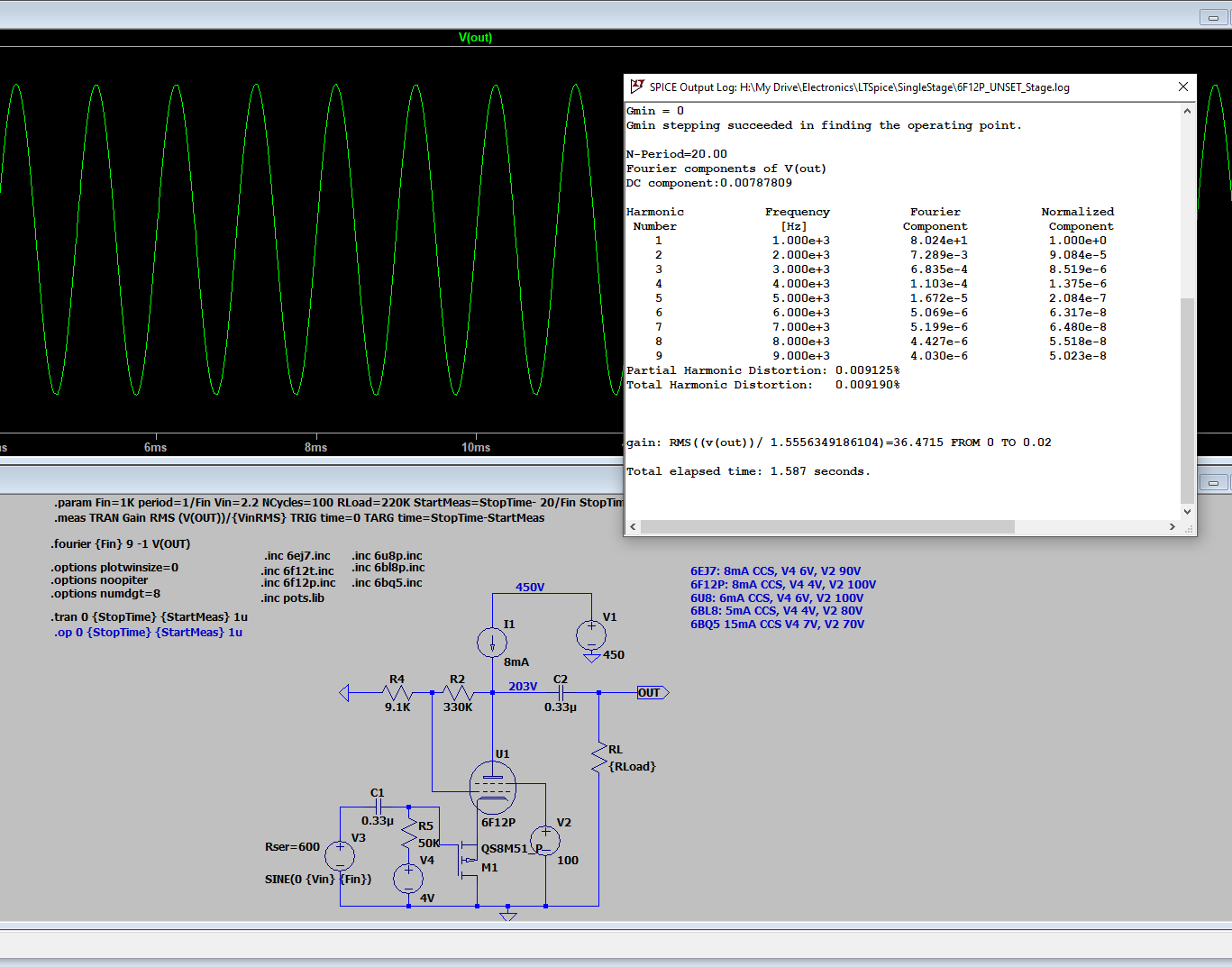Click the .options noopiter directive

click(x=99, y=579)
